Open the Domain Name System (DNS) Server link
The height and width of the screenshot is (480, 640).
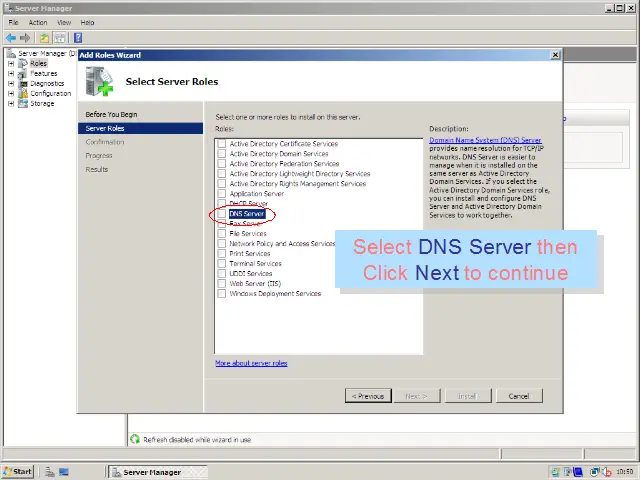(485, 140)
